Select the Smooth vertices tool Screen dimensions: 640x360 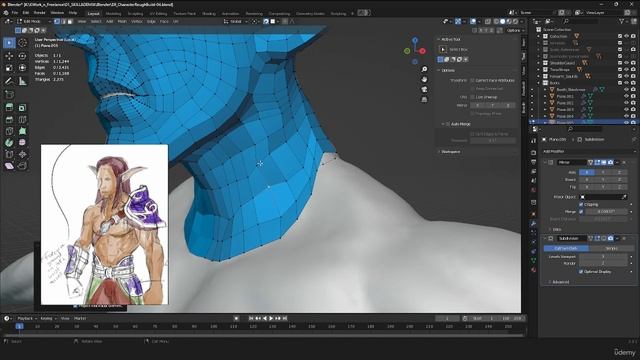coord(22,143)
